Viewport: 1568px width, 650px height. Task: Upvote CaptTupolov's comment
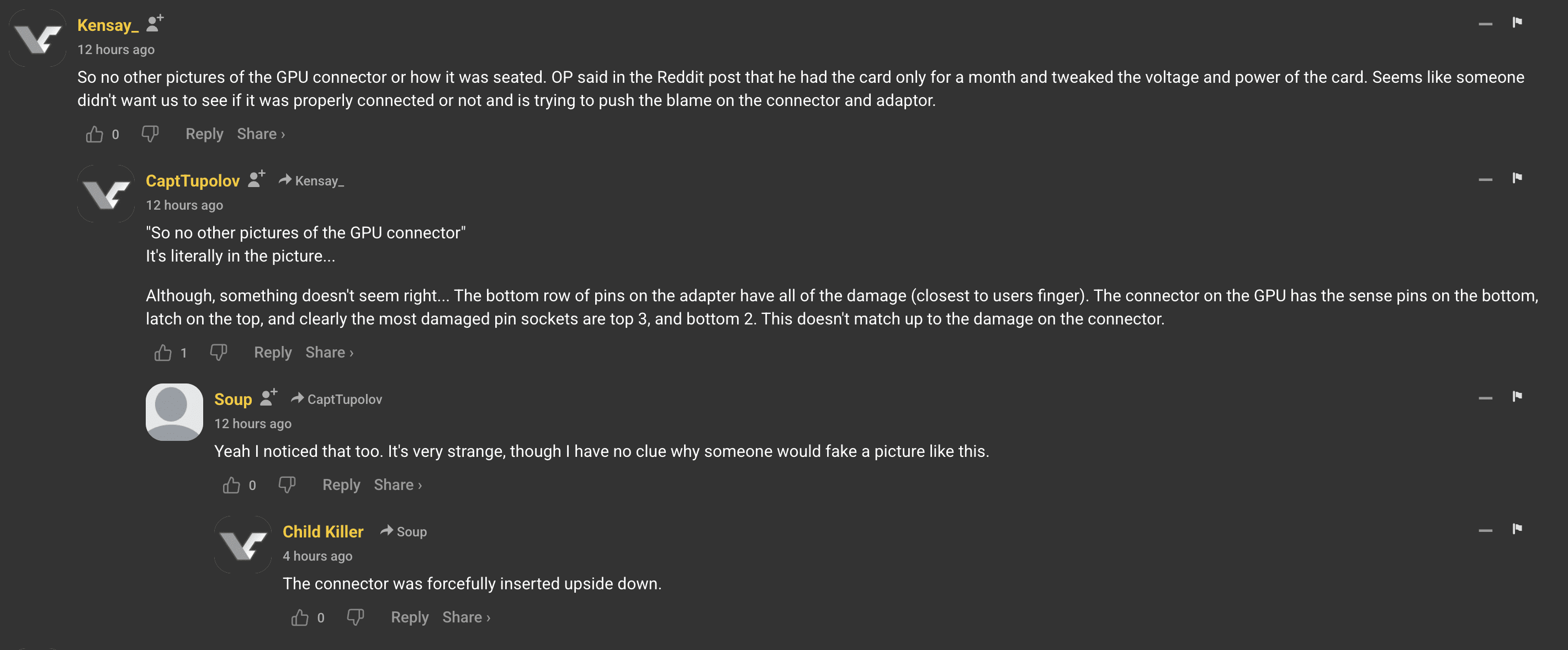click(x=162, y=353)
